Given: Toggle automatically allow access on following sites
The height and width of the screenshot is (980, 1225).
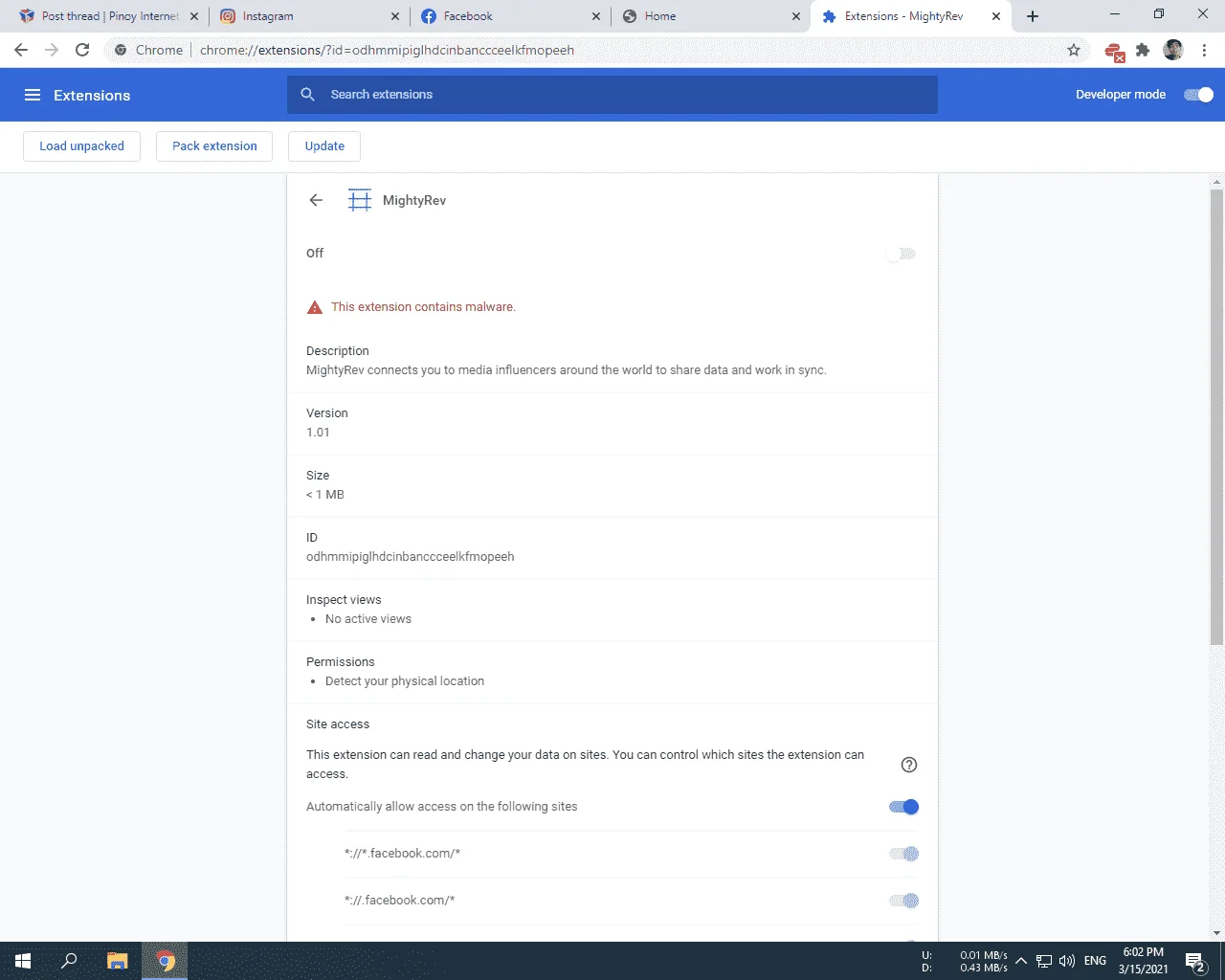Looking at the screenshot, I should [903, 807].
